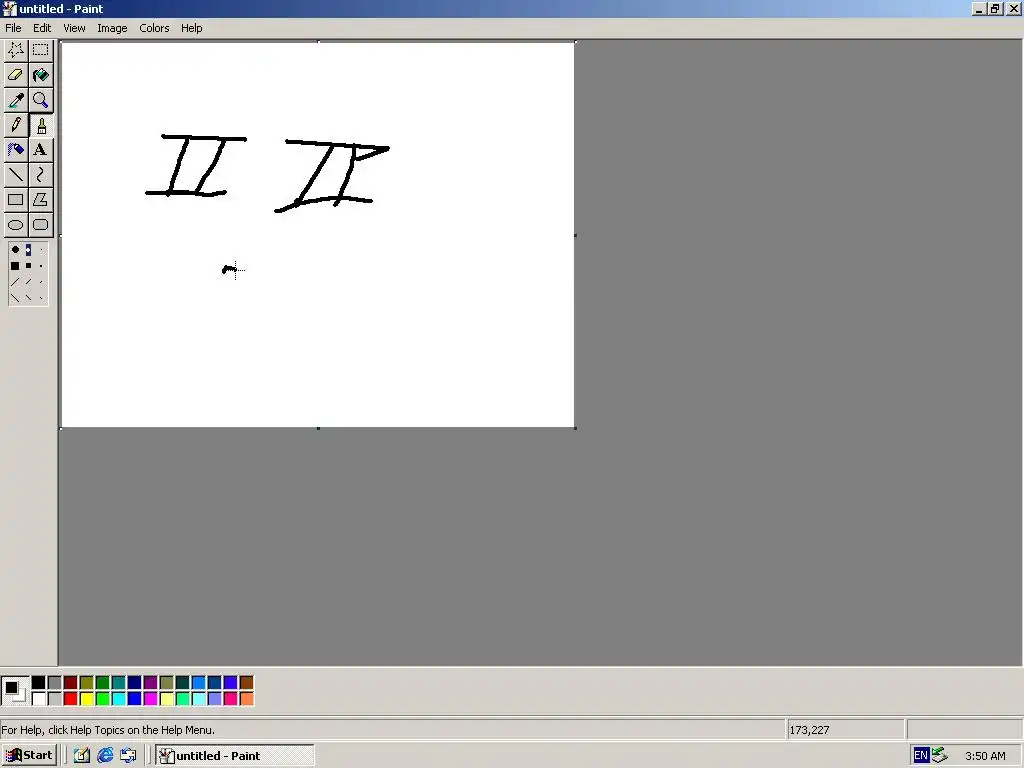Open the Help menu
The width and height of the screenshot is (1024, 768).
tap(191, 28)
